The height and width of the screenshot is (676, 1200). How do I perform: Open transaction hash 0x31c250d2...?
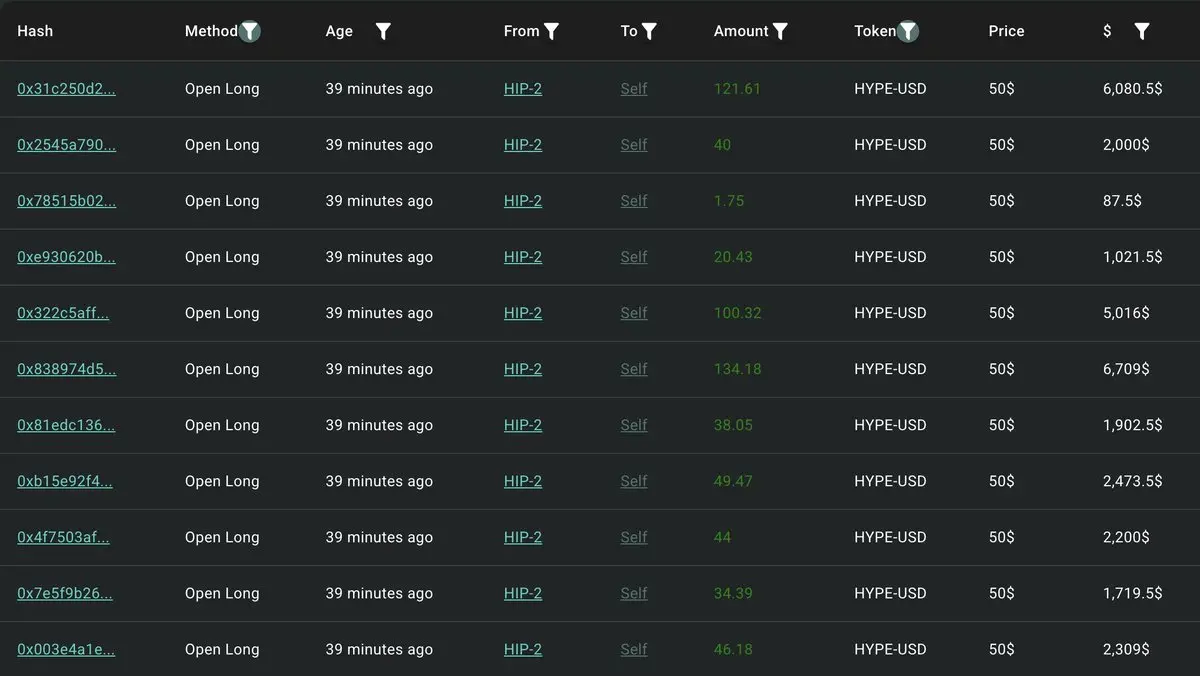pos(66,89)
